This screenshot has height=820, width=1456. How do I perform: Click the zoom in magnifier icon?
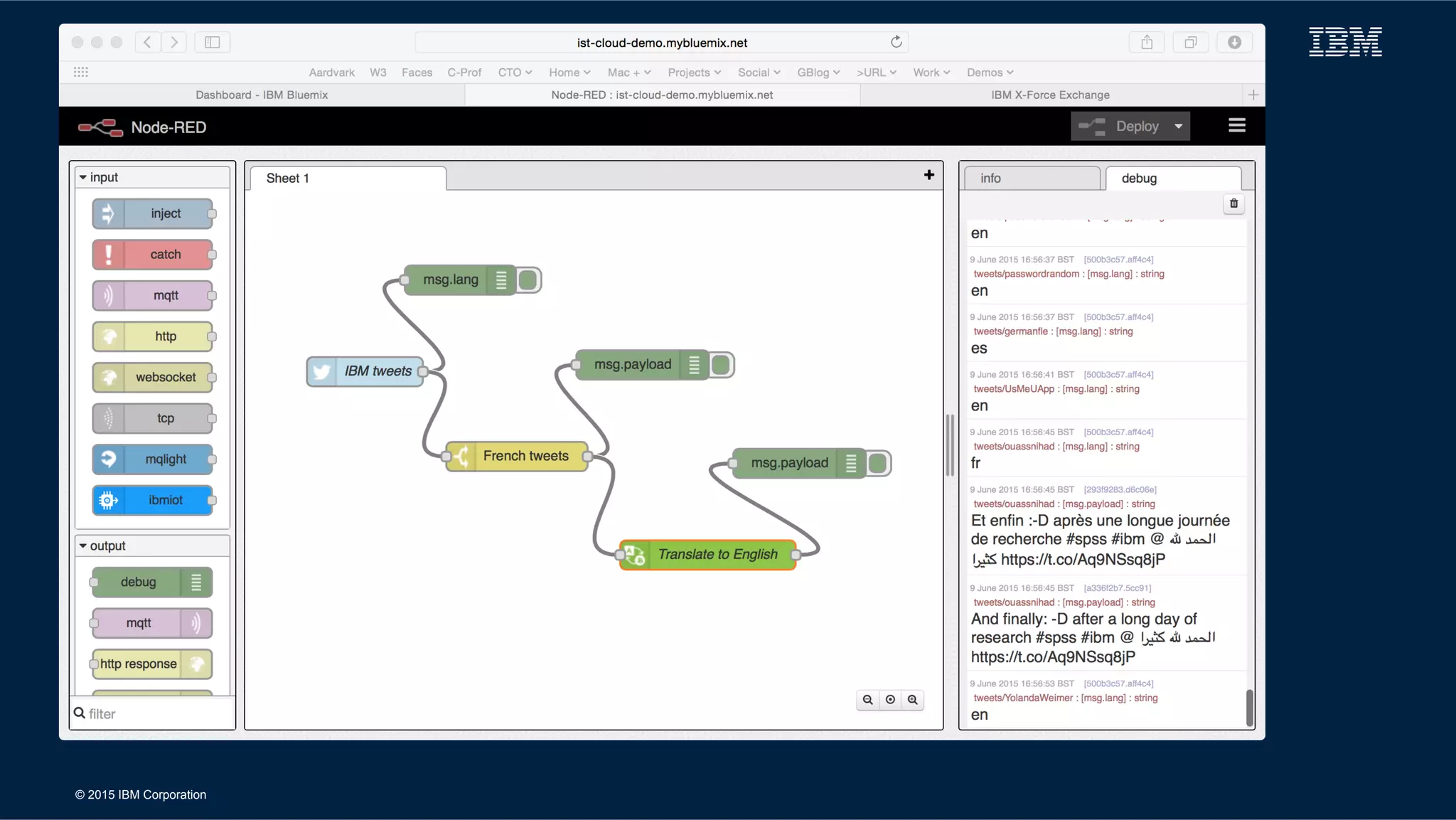click(x=913, y=700)
